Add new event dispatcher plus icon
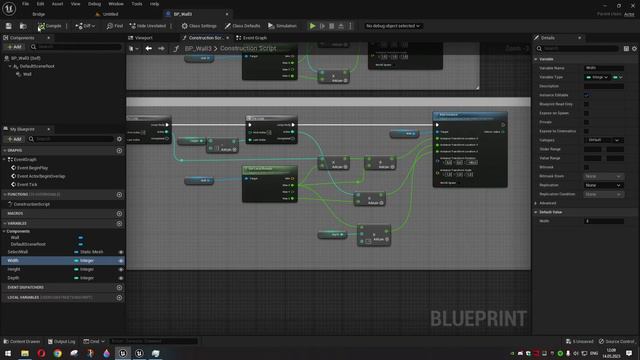640x360 pixels. (x=119, y=287)
